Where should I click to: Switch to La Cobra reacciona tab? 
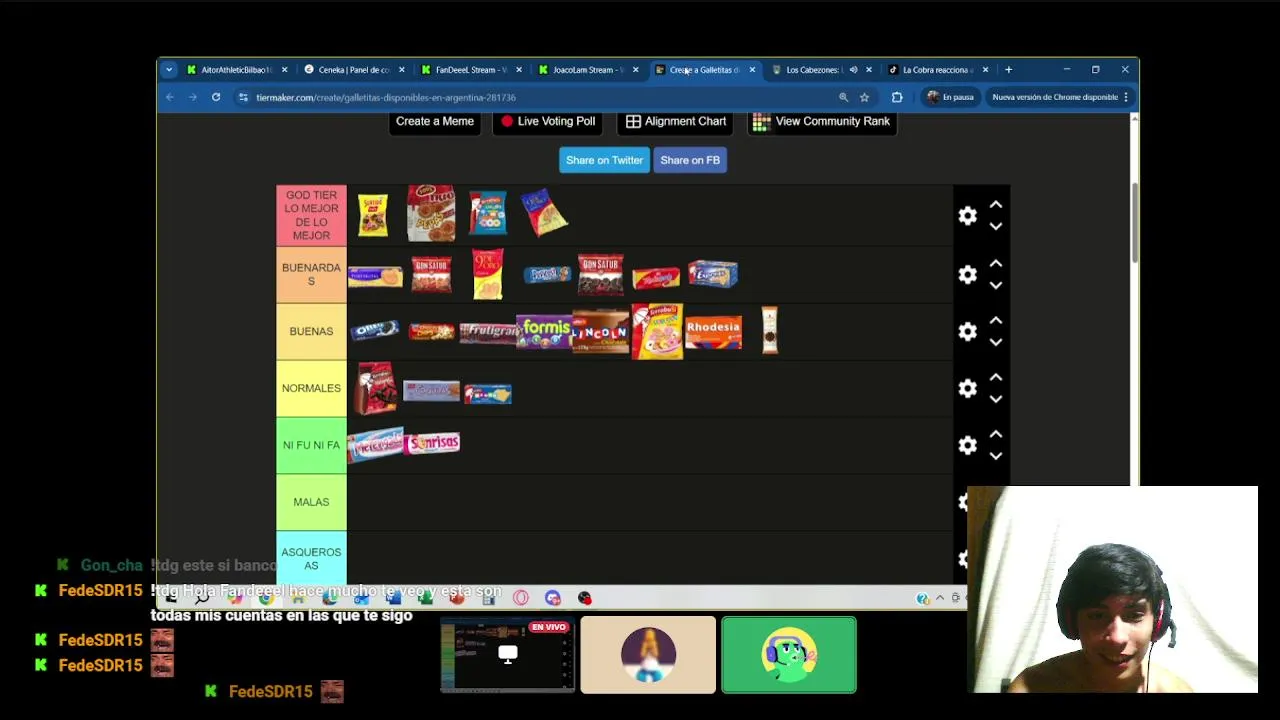click(x=936, y=70)
